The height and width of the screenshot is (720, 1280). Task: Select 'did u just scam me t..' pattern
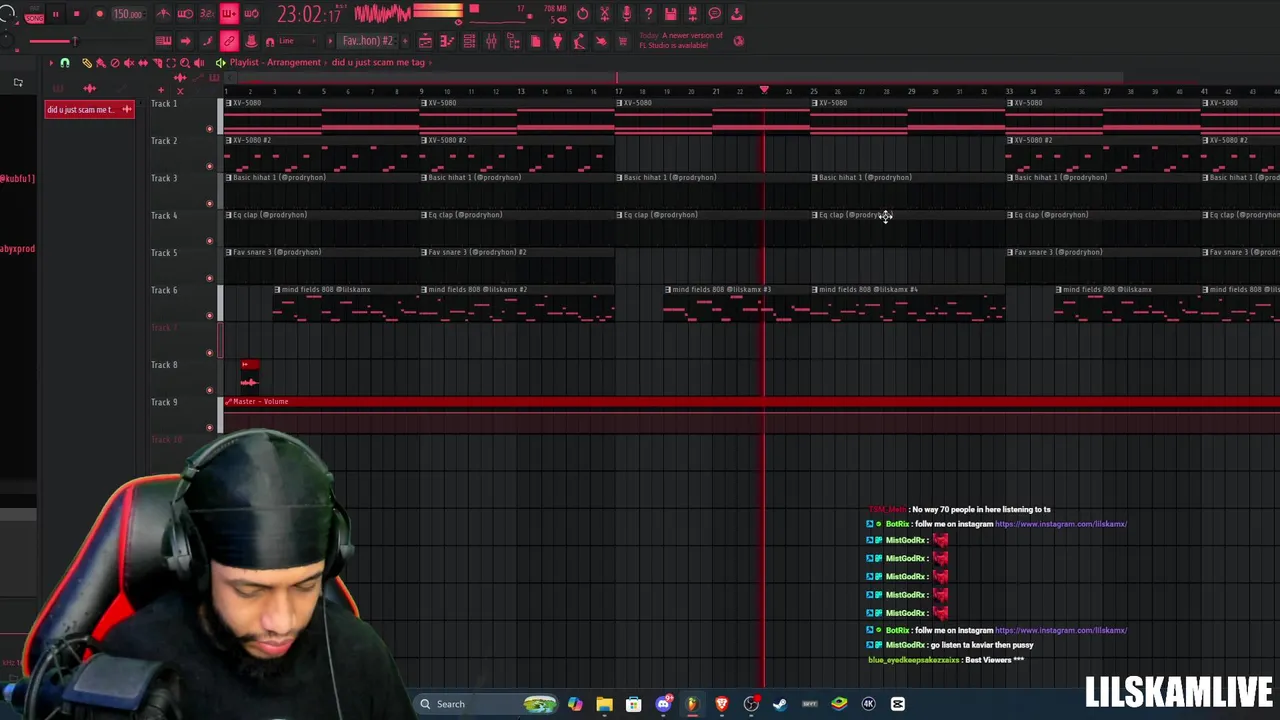coord(89,109)
